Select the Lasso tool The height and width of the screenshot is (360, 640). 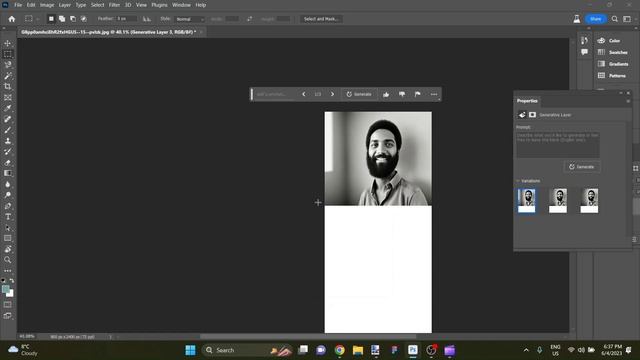pos(8,65)
